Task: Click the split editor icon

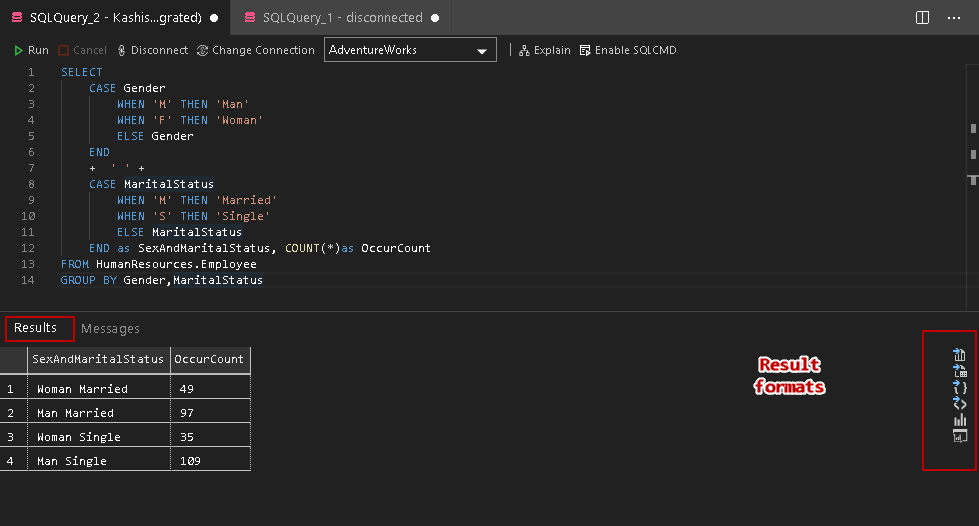Action: 922,18
